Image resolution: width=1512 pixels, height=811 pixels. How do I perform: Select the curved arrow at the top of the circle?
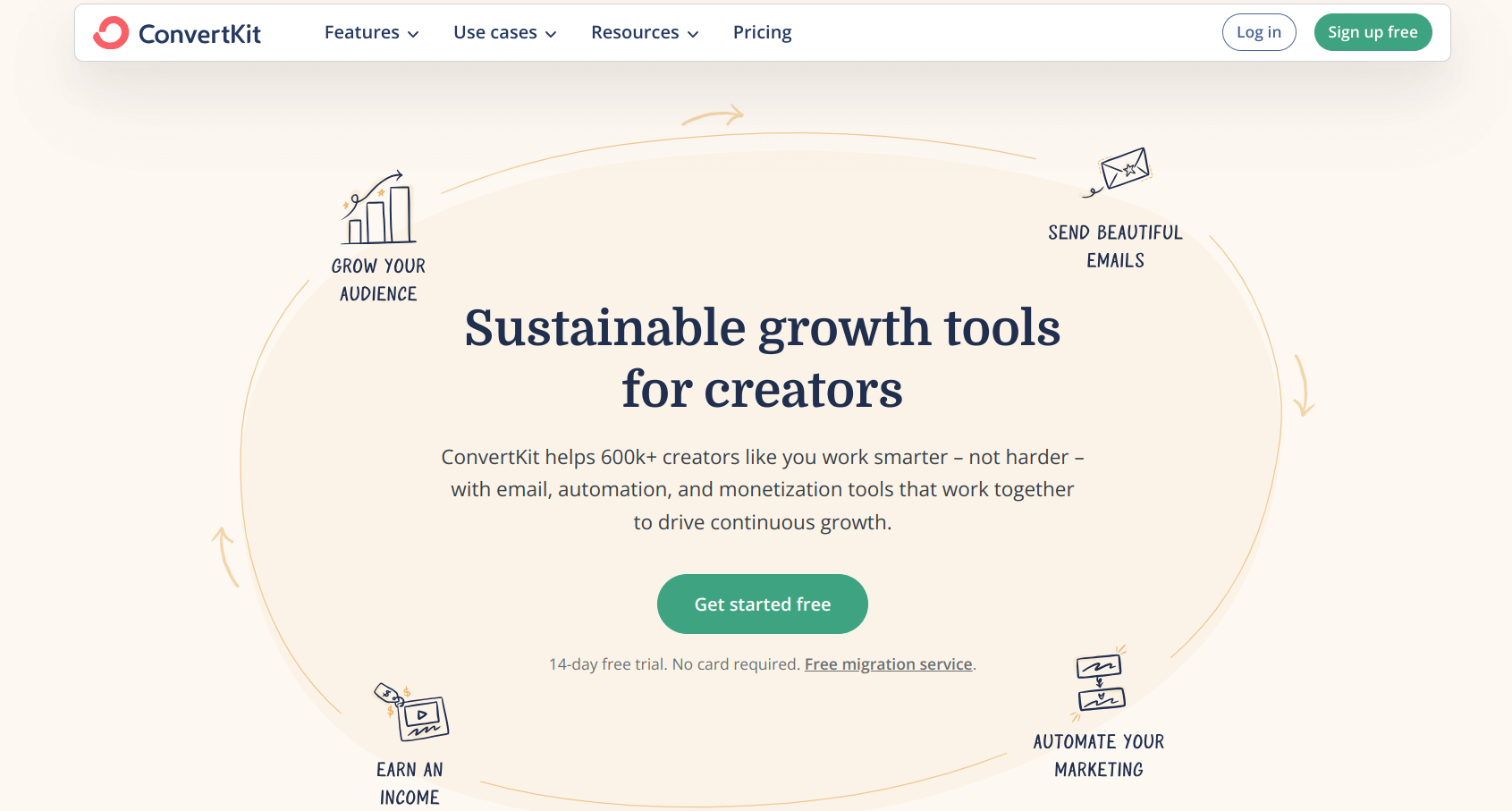coord(711,114)
